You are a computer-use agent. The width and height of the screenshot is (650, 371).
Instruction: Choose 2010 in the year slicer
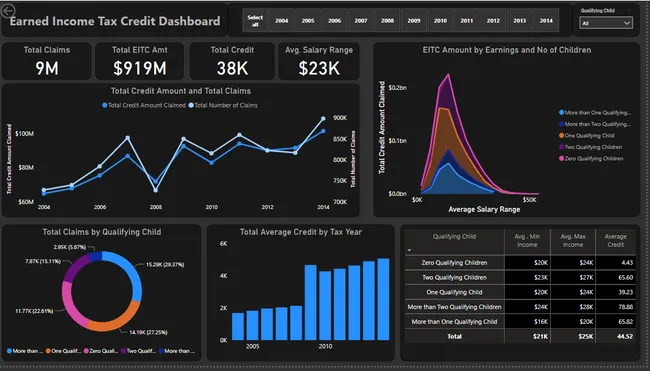[440, 20]
